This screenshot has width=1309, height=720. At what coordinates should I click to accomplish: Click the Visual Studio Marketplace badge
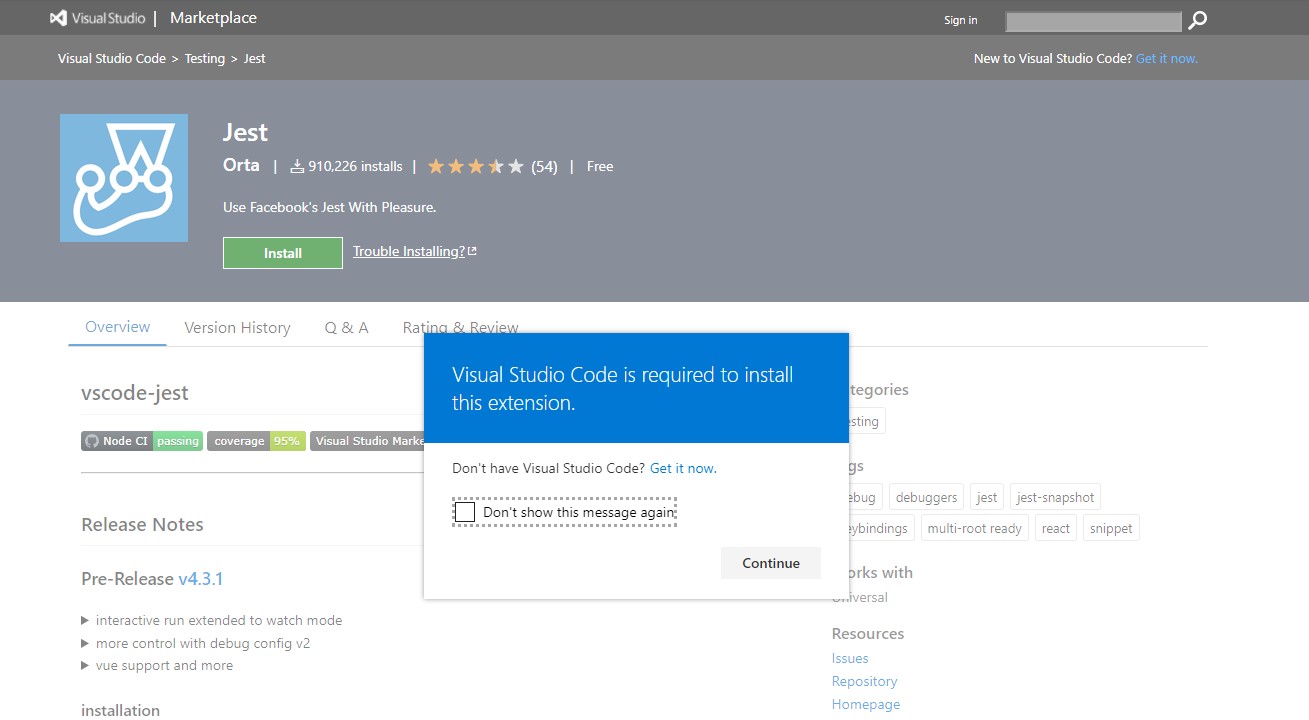[367, 441]
